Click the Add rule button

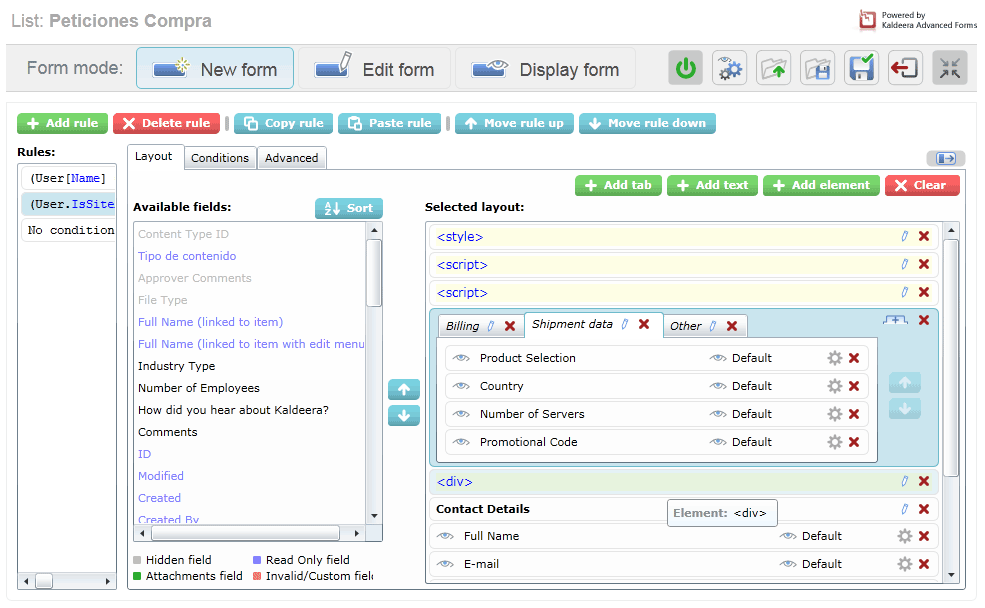[x=62, y=123]
